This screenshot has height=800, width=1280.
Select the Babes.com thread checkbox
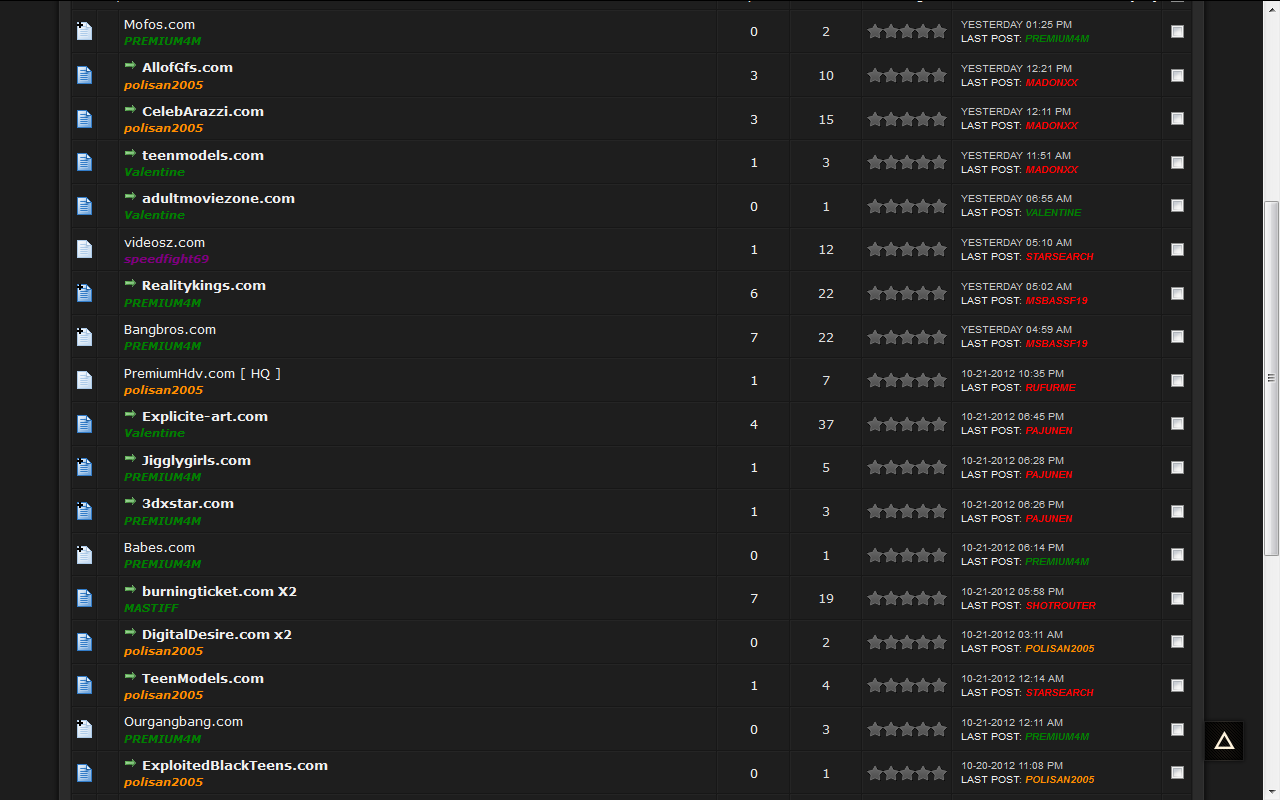coord(1177,555)
